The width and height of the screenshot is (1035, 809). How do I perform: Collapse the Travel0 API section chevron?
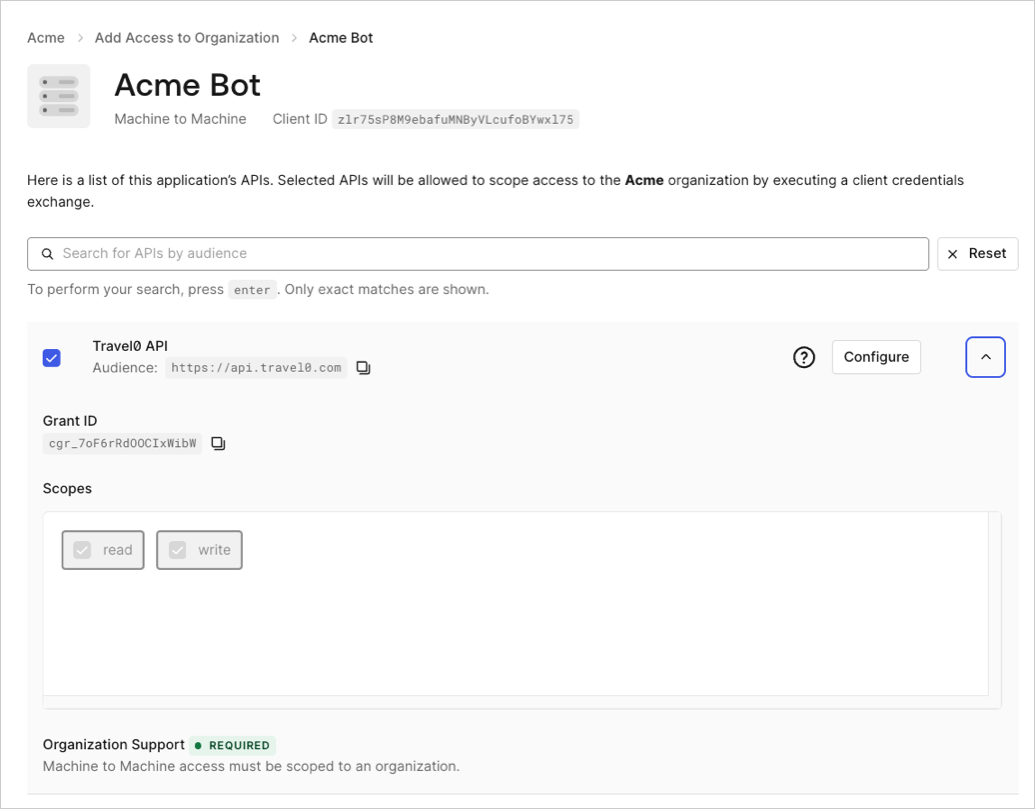tap(985, 357)
